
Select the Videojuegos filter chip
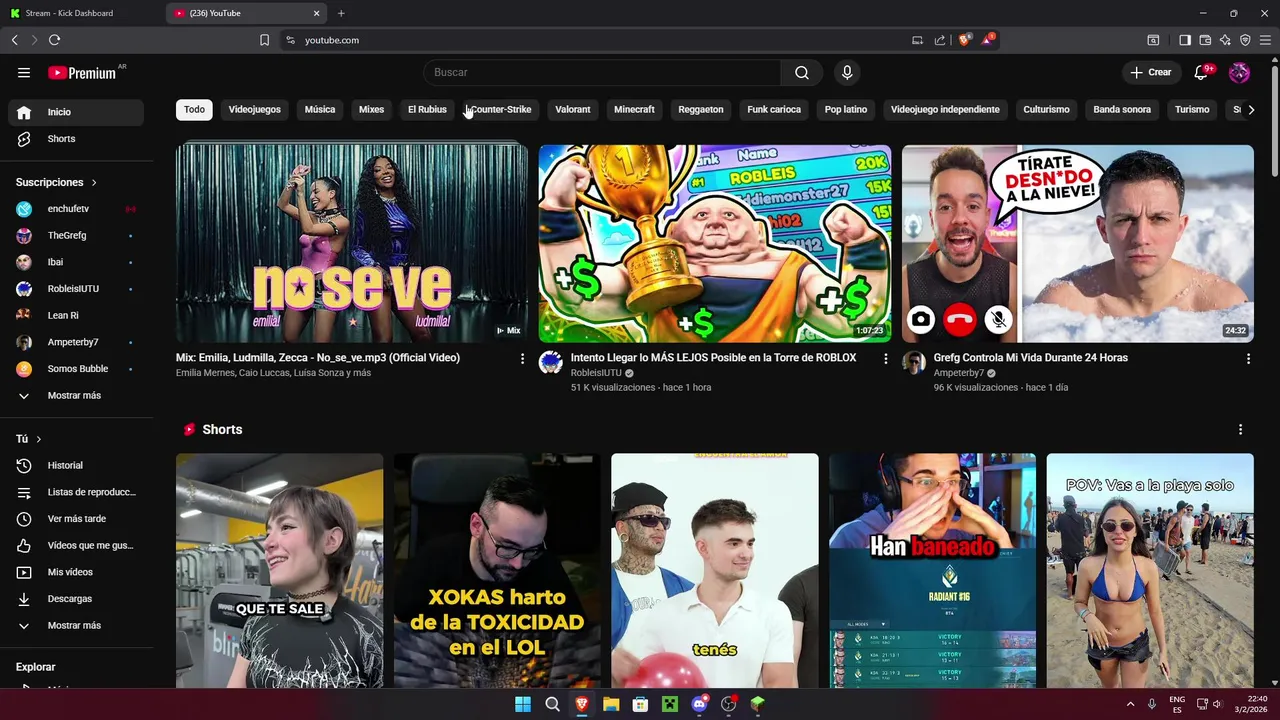pyautogui.click(x=254, y=109)
